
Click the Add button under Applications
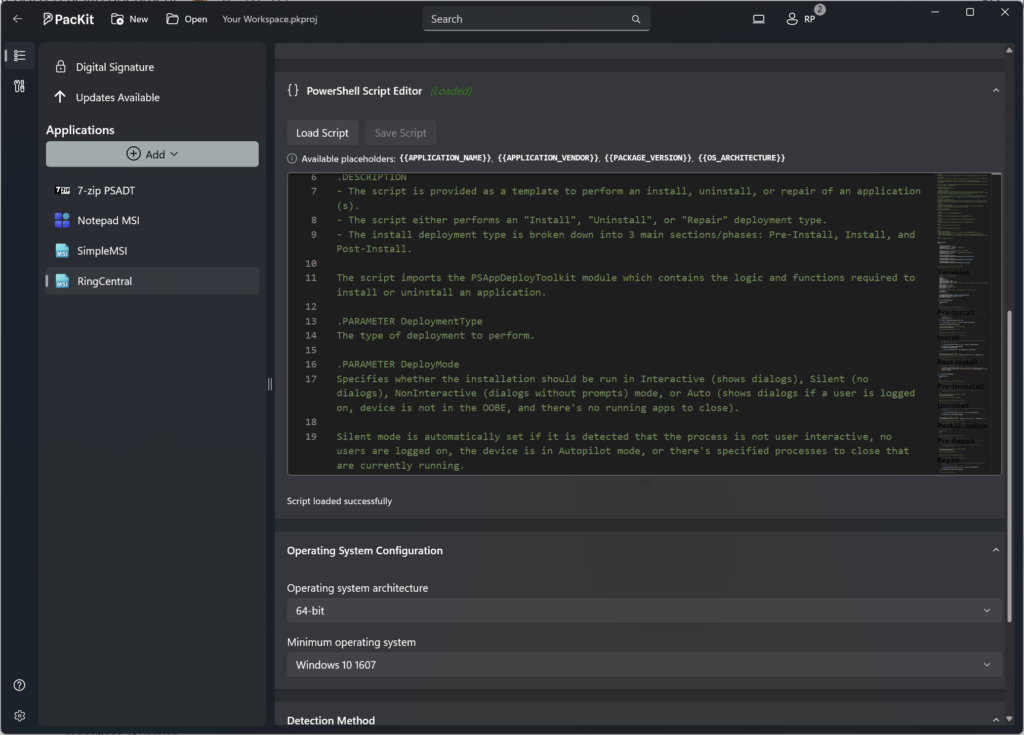click(x=151, y=154)
